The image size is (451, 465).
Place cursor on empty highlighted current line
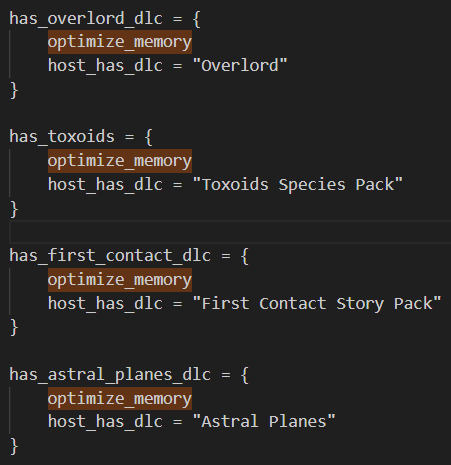[x=230, y=232]
